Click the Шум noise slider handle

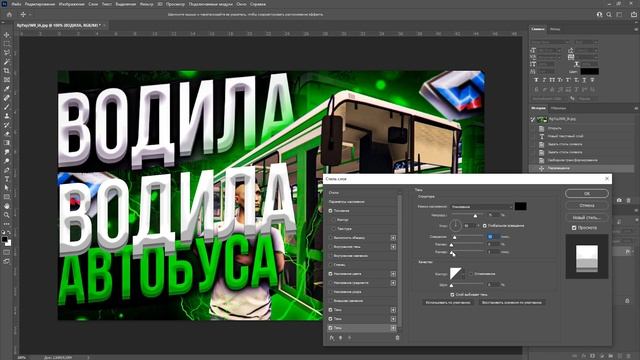[x=451, y=285]
